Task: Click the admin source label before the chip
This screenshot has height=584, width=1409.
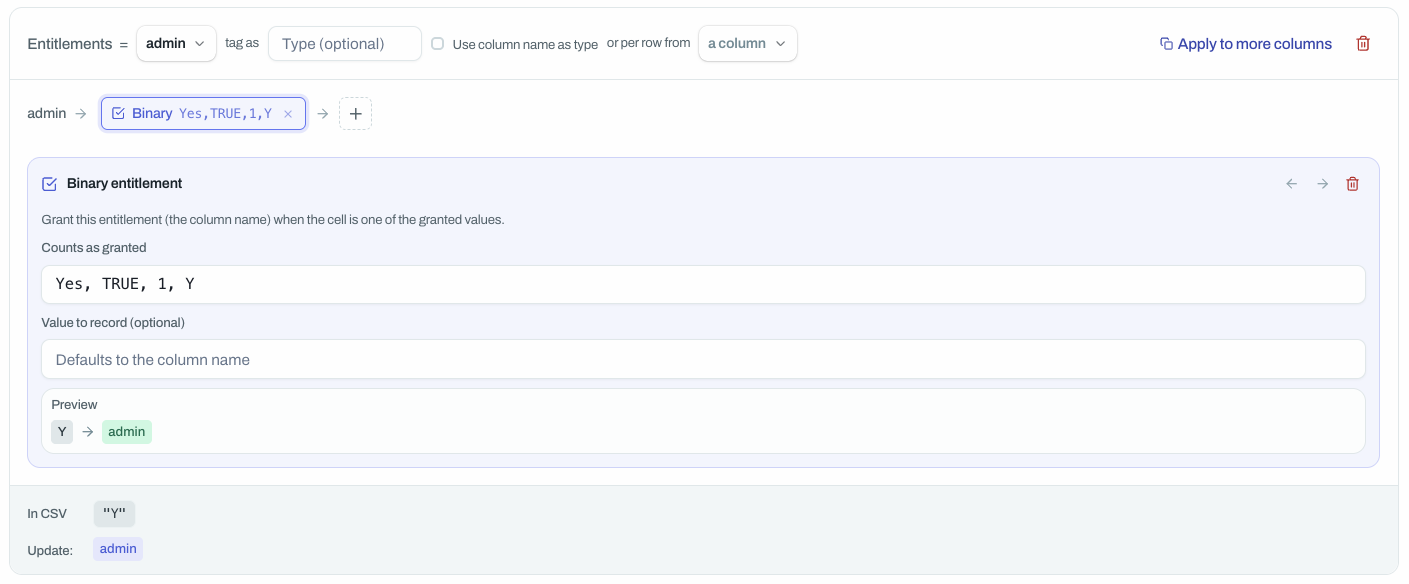Action: [47, 114]
